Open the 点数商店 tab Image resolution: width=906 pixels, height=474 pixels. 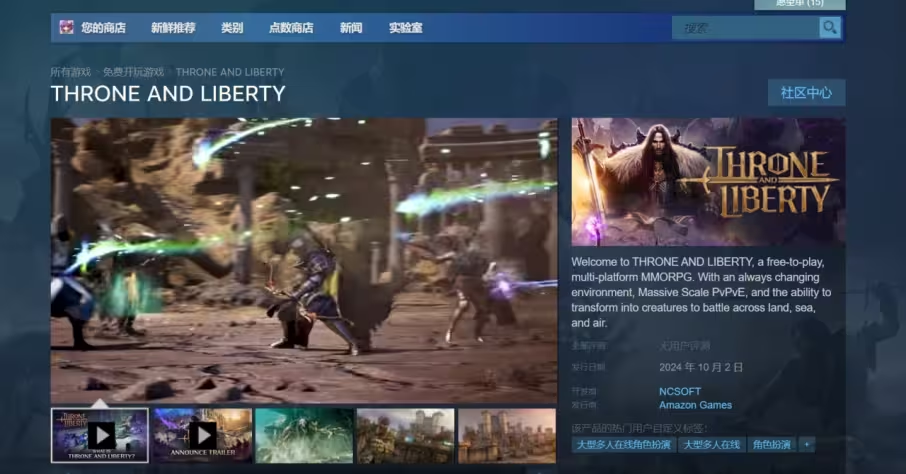point(291,28)
